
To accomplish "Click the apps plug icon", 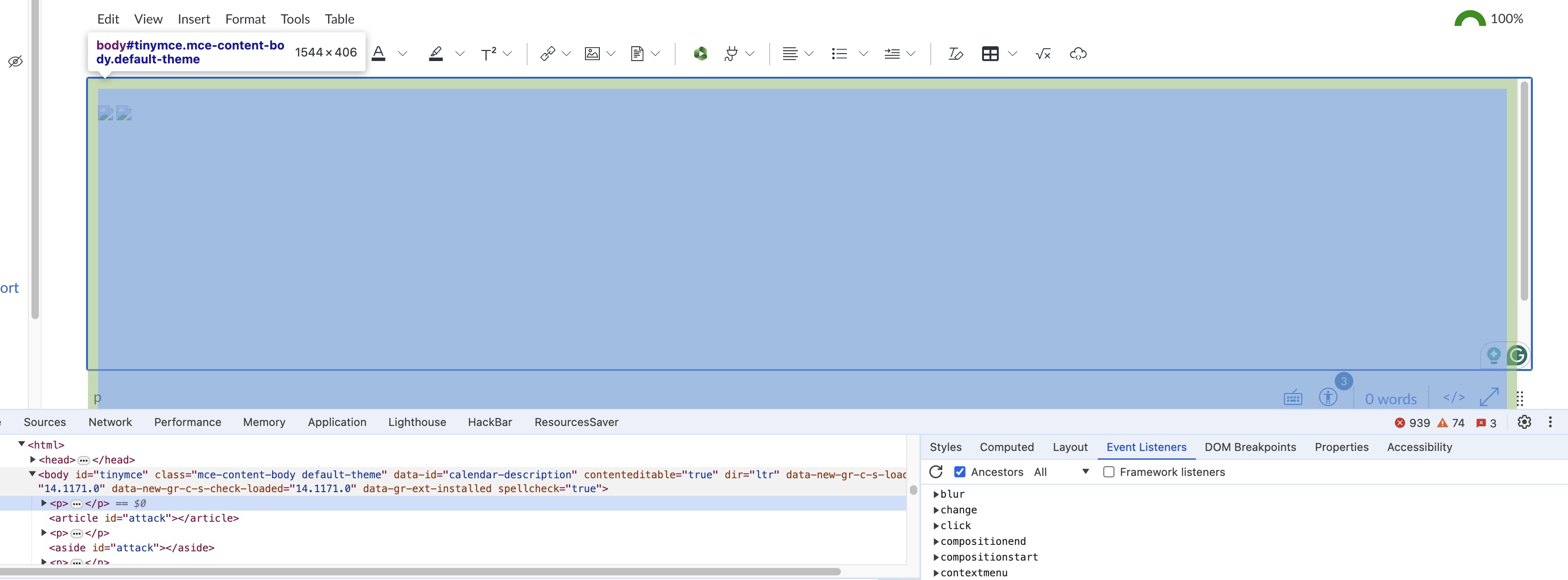I will pos(731,54).
